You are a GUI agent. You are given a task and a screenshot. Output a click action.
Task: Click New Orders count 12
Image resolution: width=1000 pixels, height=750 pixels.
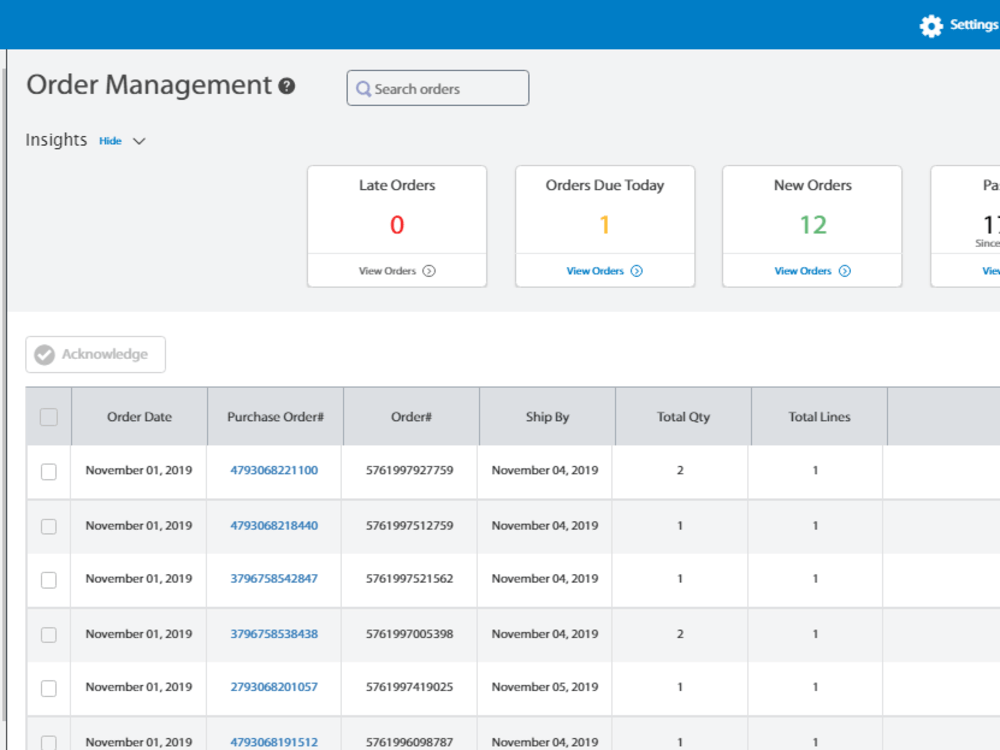[813, 224]
